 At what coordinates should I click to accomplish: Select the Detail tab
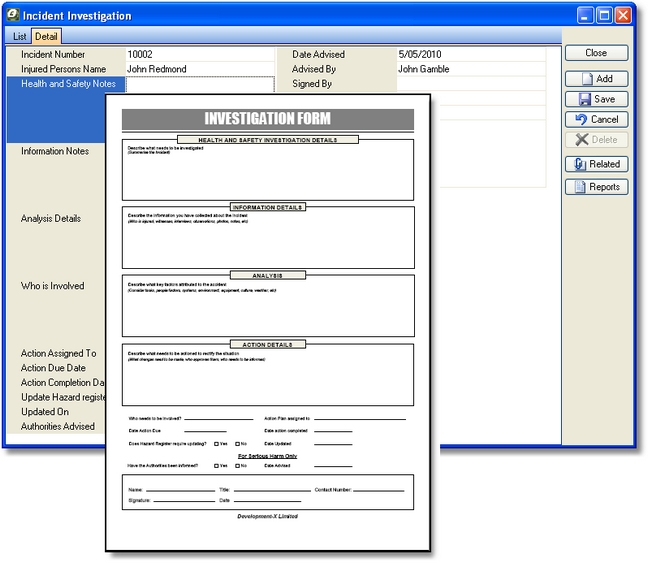click(x=46, y=36)
